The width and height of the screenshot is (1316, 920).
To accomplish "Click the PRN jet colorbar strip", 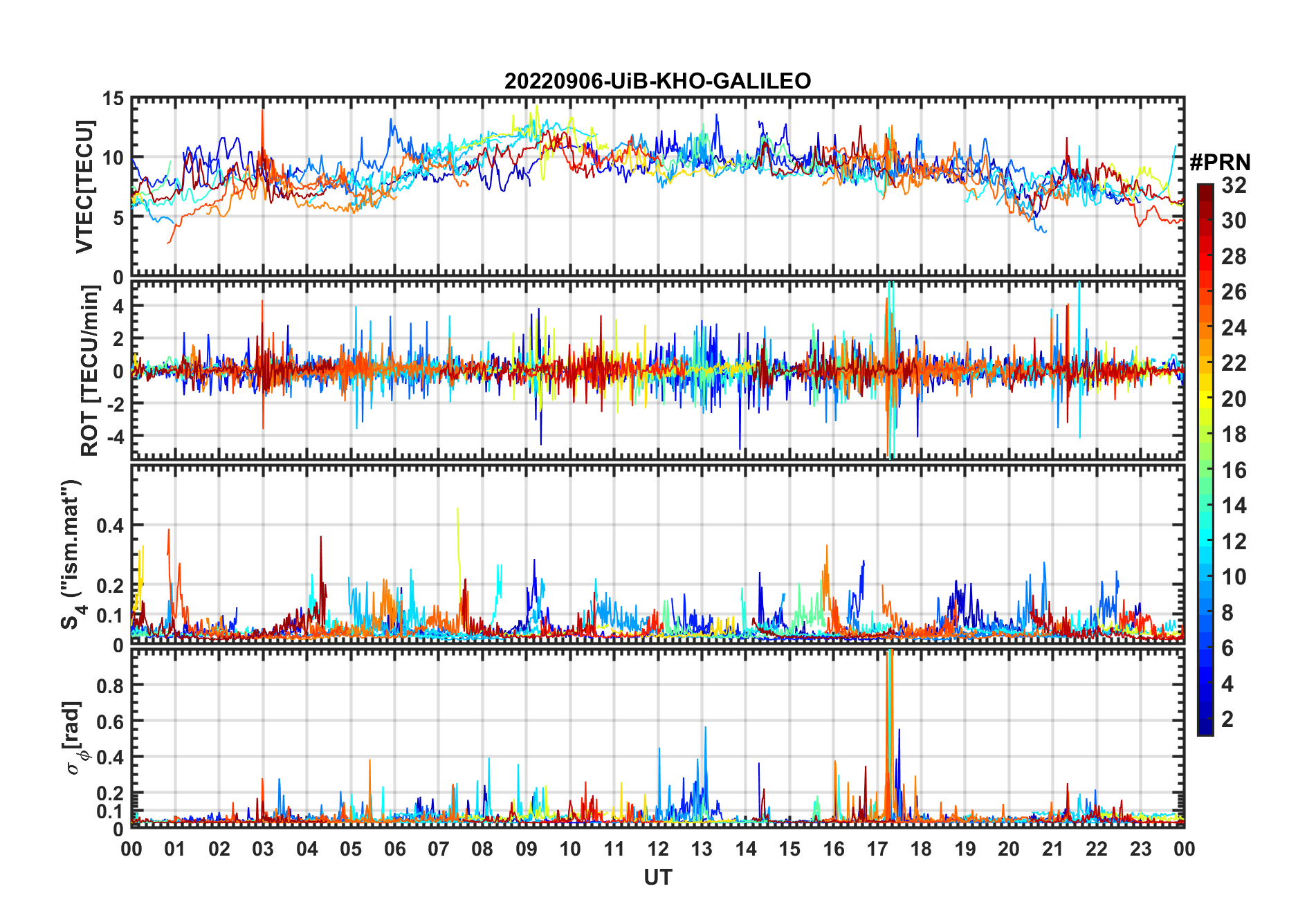I will (1205, 459).
